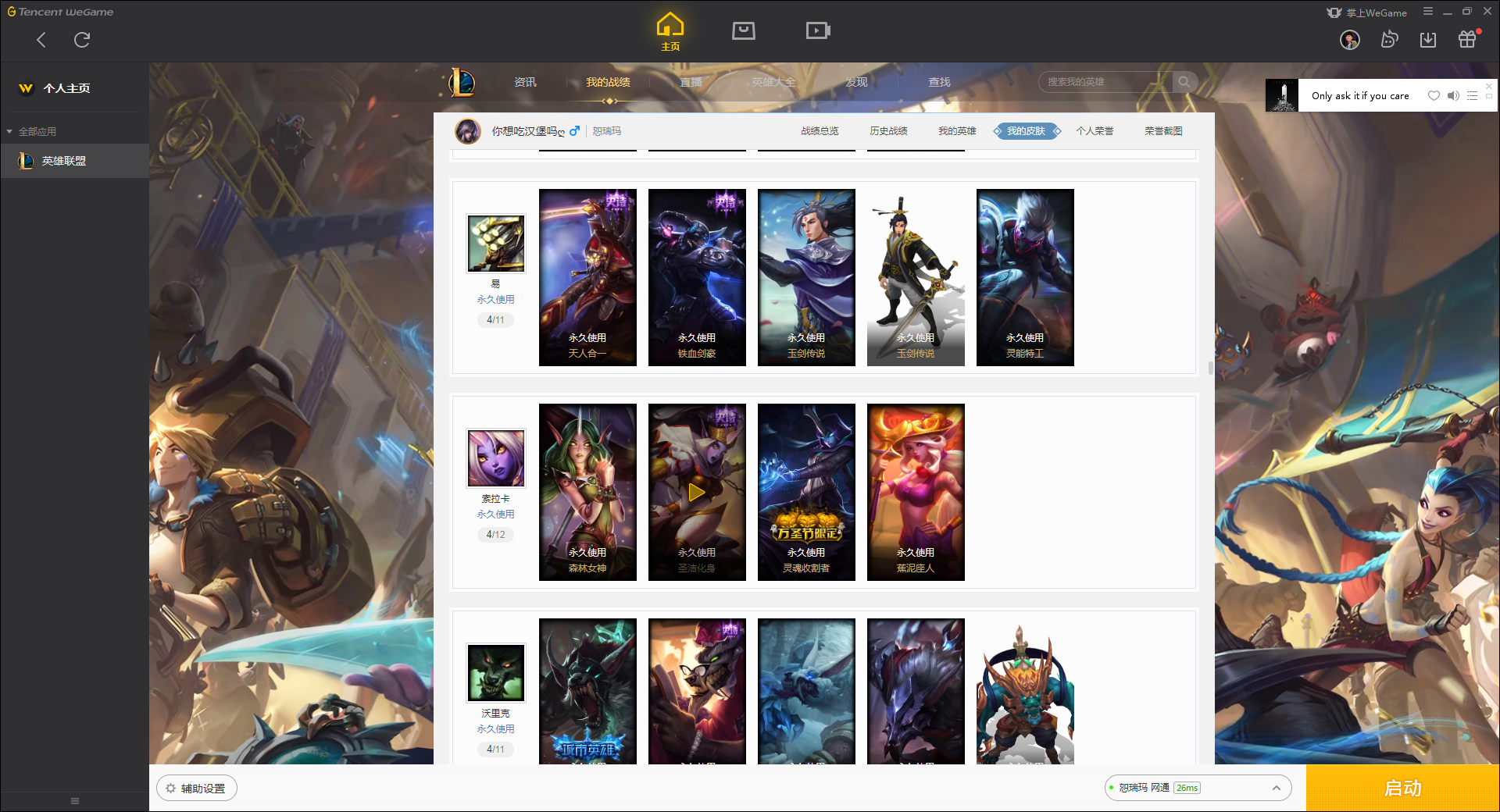Click the Tencent WeGame logo
The width and height of the screenshot is (1500, 812).
tap(60, 12)
